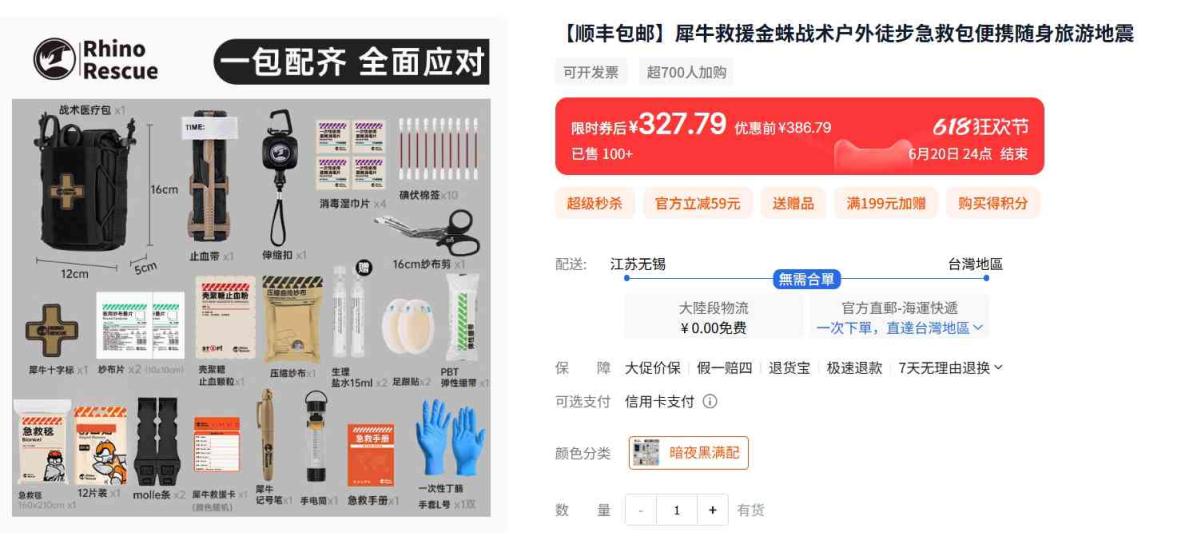
Task: Click the 無需合單 badge on delivery line
Action: tap(806, 279)
